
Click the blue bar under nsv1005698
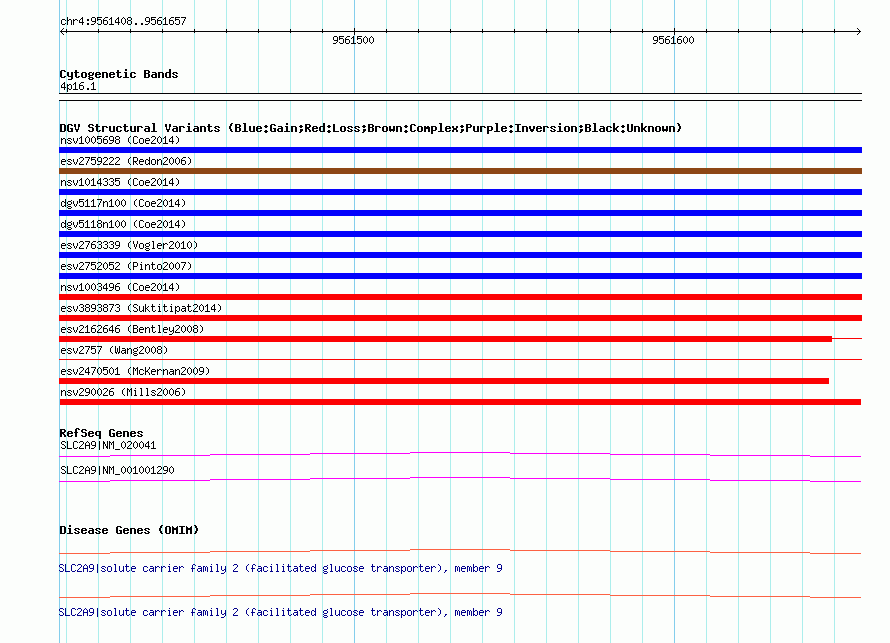(460, 150)
